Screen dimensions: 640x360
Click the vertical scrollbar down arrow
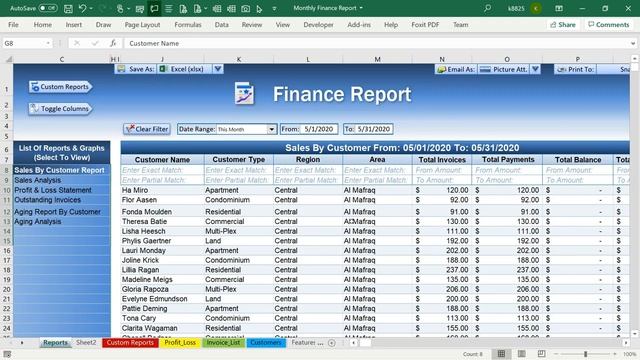pyautogui.click(x=635, y=334)
